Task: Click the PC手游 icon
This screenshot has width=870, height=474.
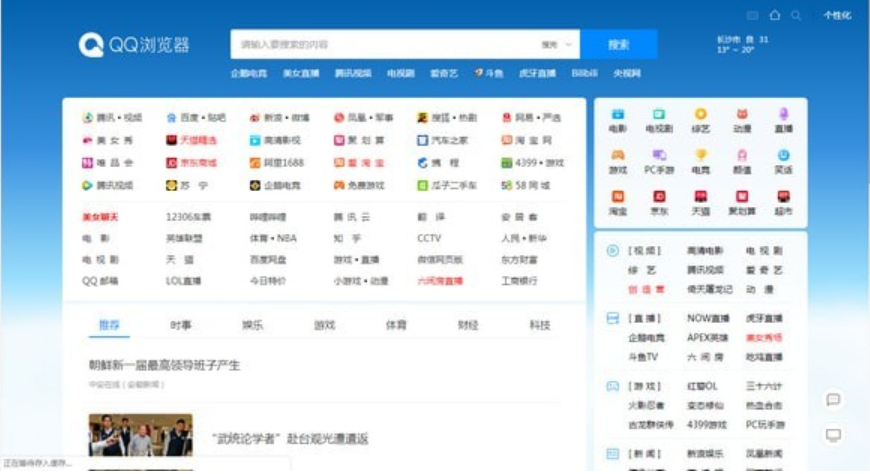Action: pos(659,155)
